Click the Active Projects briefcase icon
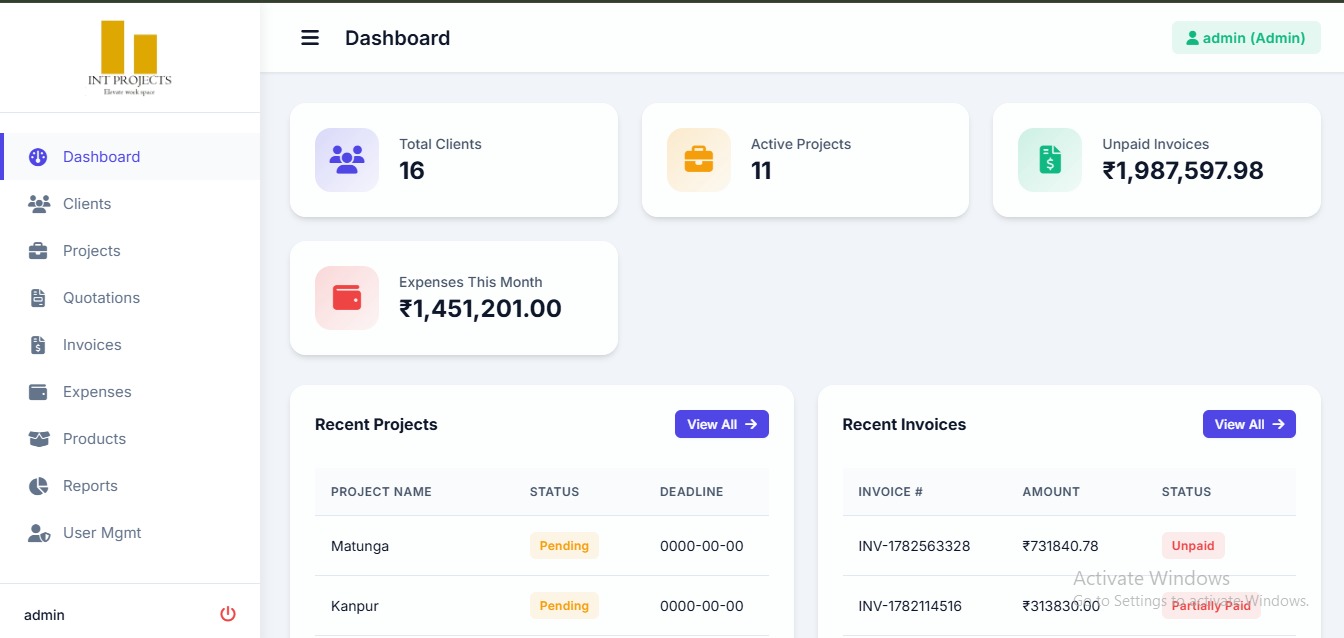The width and height of the screenshot is (1344, 638). pyautogui.click(x=699, y=160)
